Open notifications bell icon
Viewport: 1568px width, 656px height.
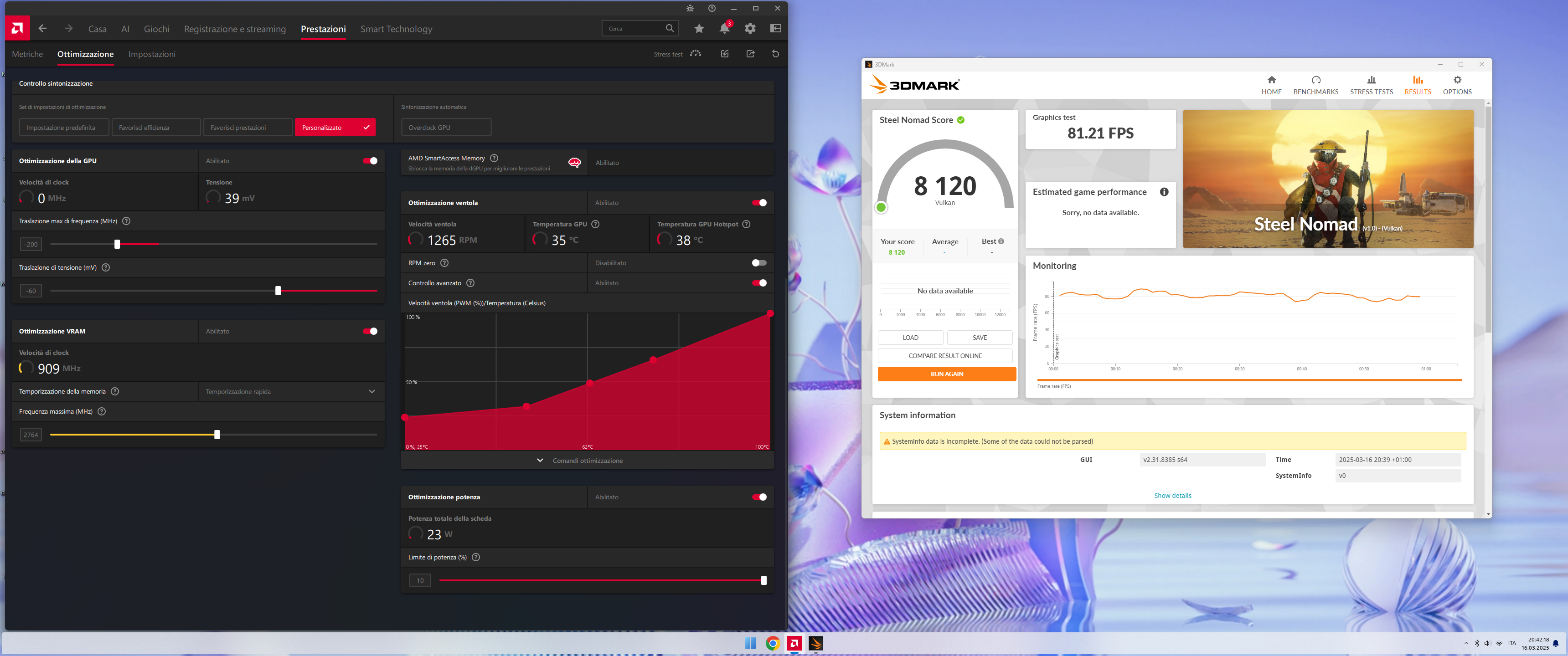[x=724, y=28]
